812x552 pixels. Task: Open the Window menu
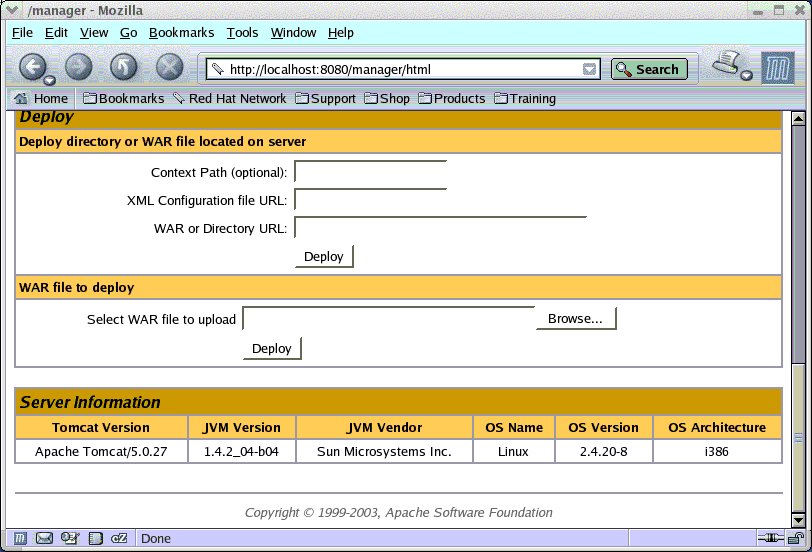click(x=293, y=33)
